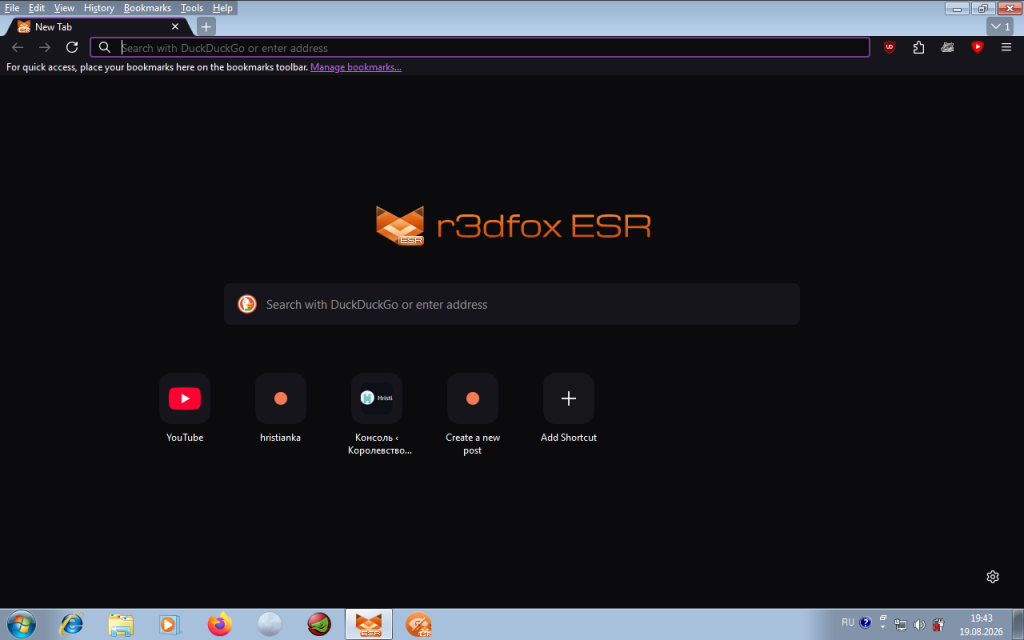Open the View menu
The height and width of the screenshot is (640, 1024).
(x=64, y=8)
